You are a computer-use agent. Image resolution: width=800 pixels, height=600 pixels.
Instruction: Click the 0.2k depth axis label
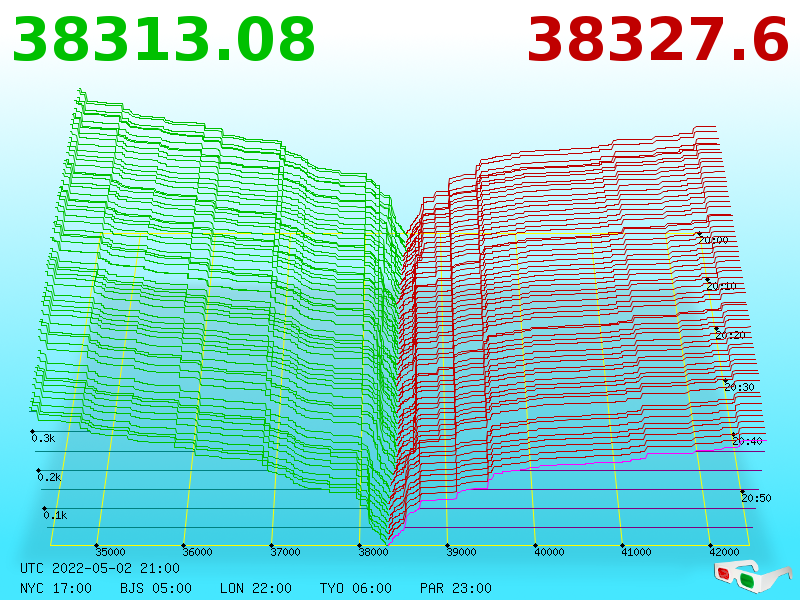(49, 478)
